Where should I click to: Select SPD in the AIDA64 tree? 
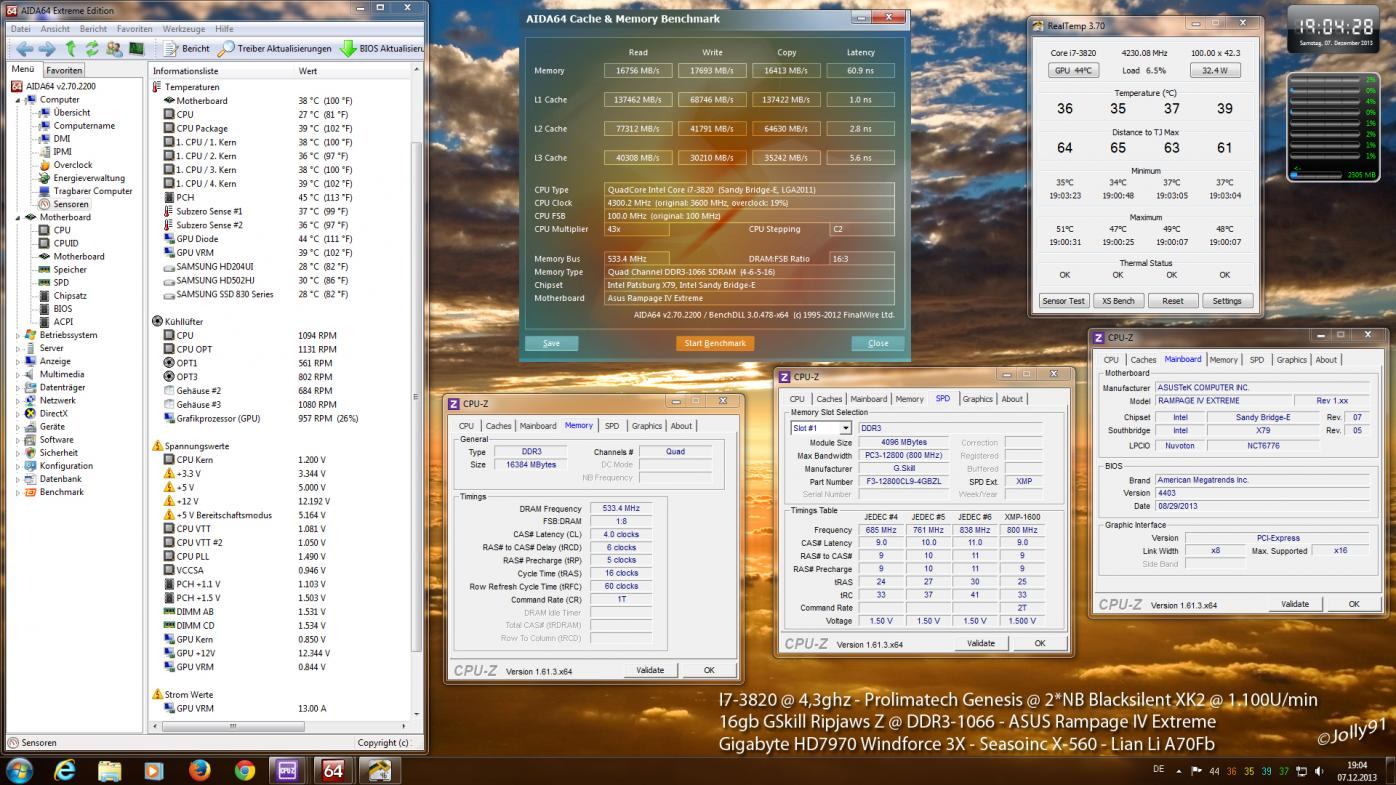(60, 283)
